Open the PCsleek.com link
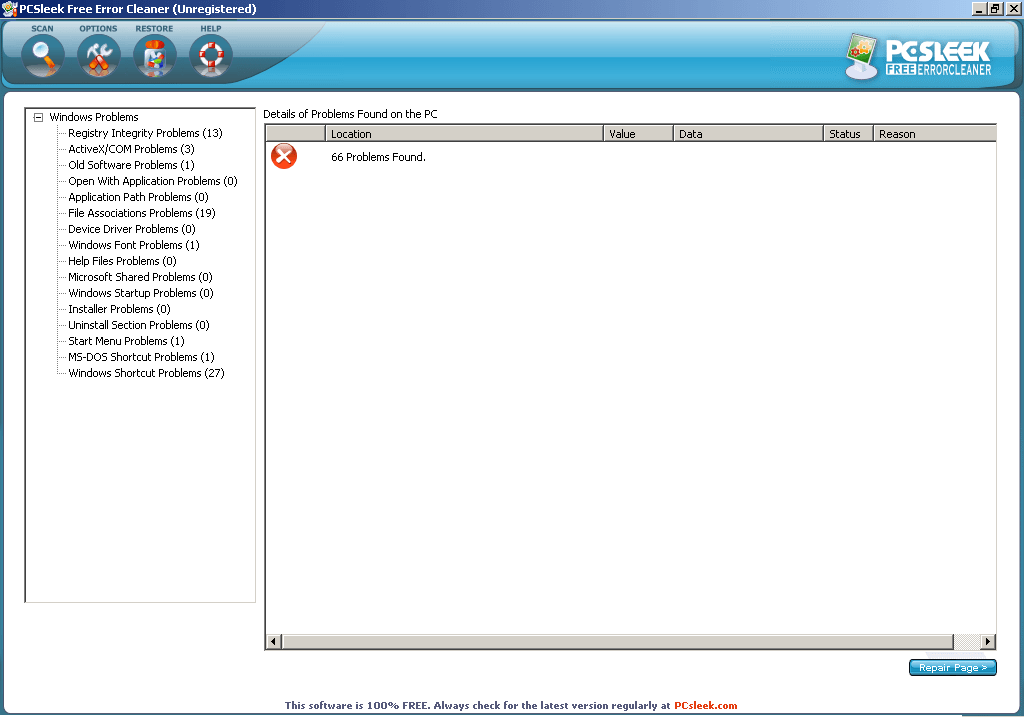Viewport: 1024px width, 717px height. (705, 705)
